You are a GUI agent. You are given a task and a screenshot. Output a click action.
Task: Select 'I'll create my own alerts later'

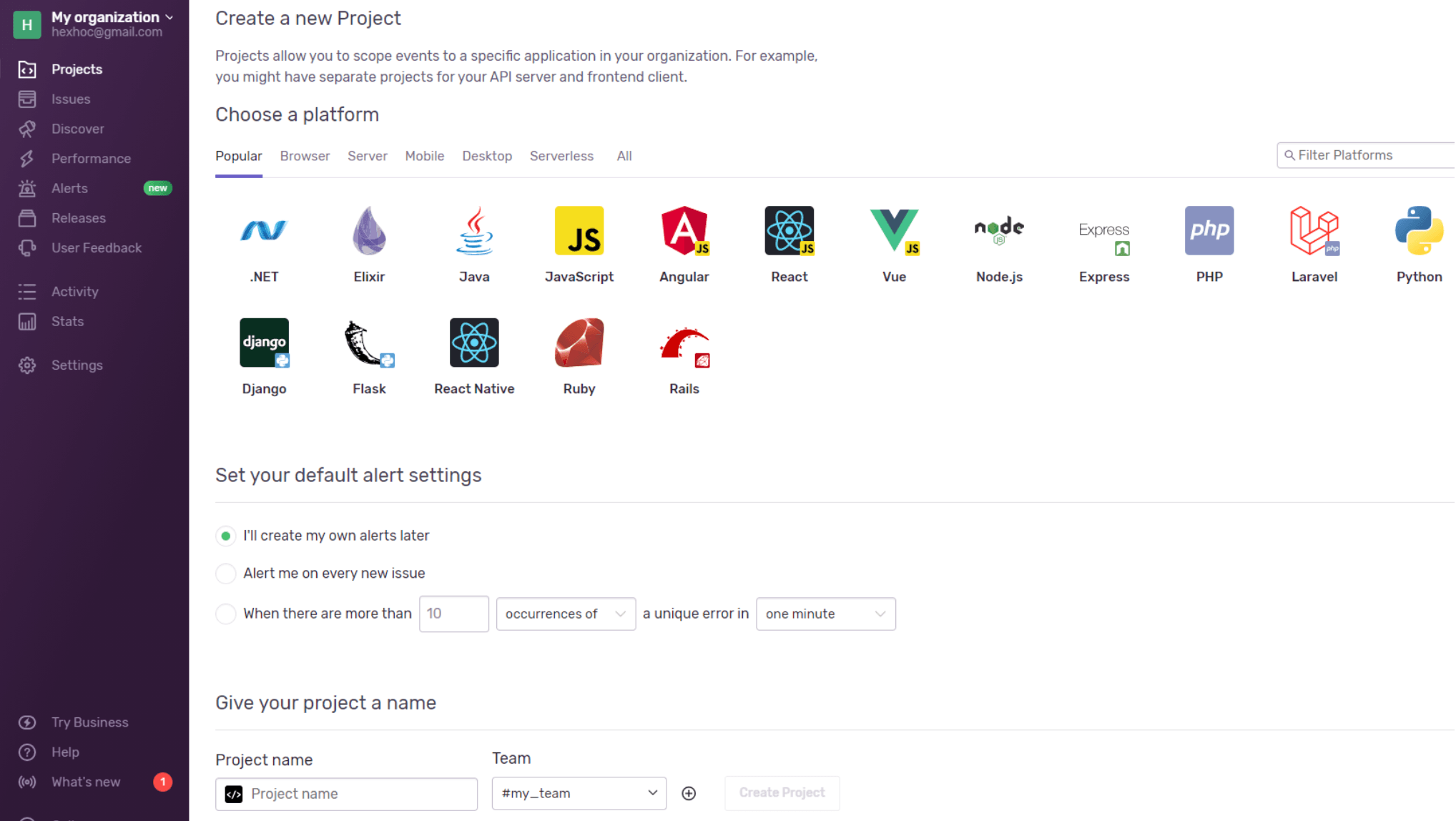pyautogui.click(x=226, y=536)
